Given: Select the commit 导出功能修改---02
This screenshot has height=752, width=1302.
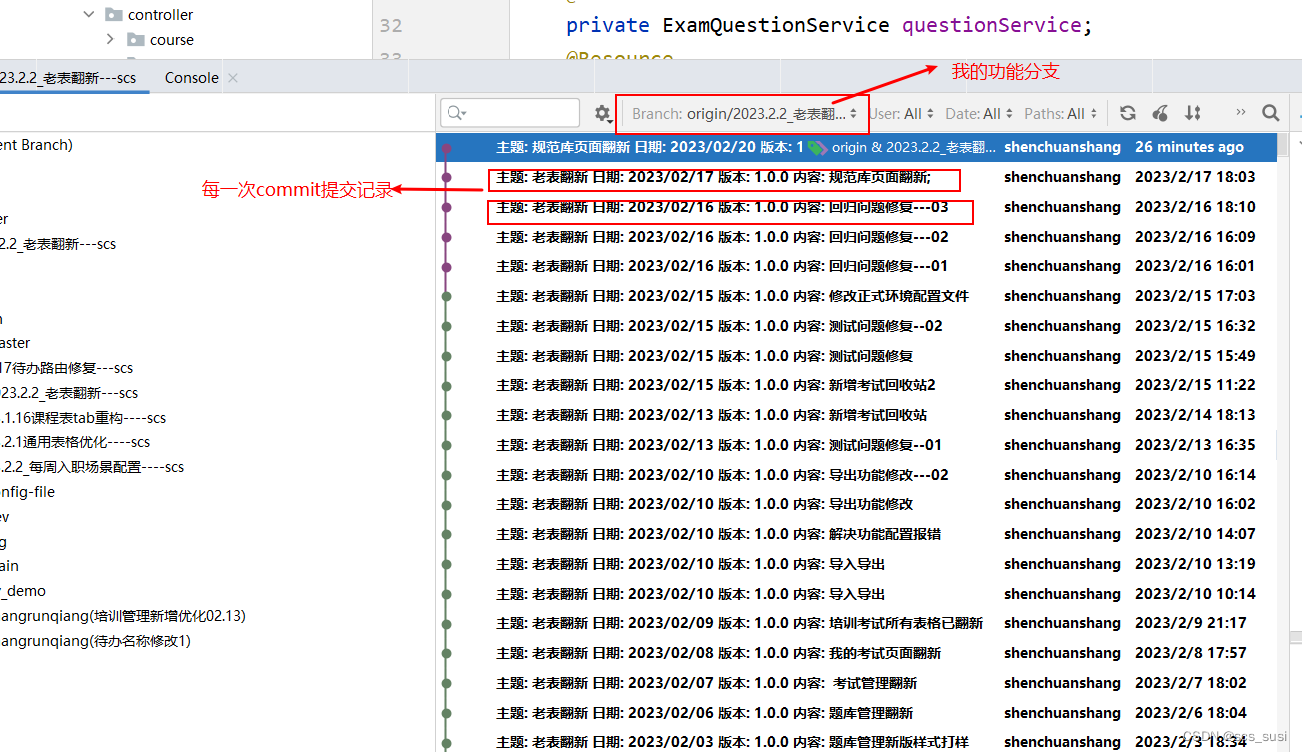Looking at the screenshot, I should [856, 475].
